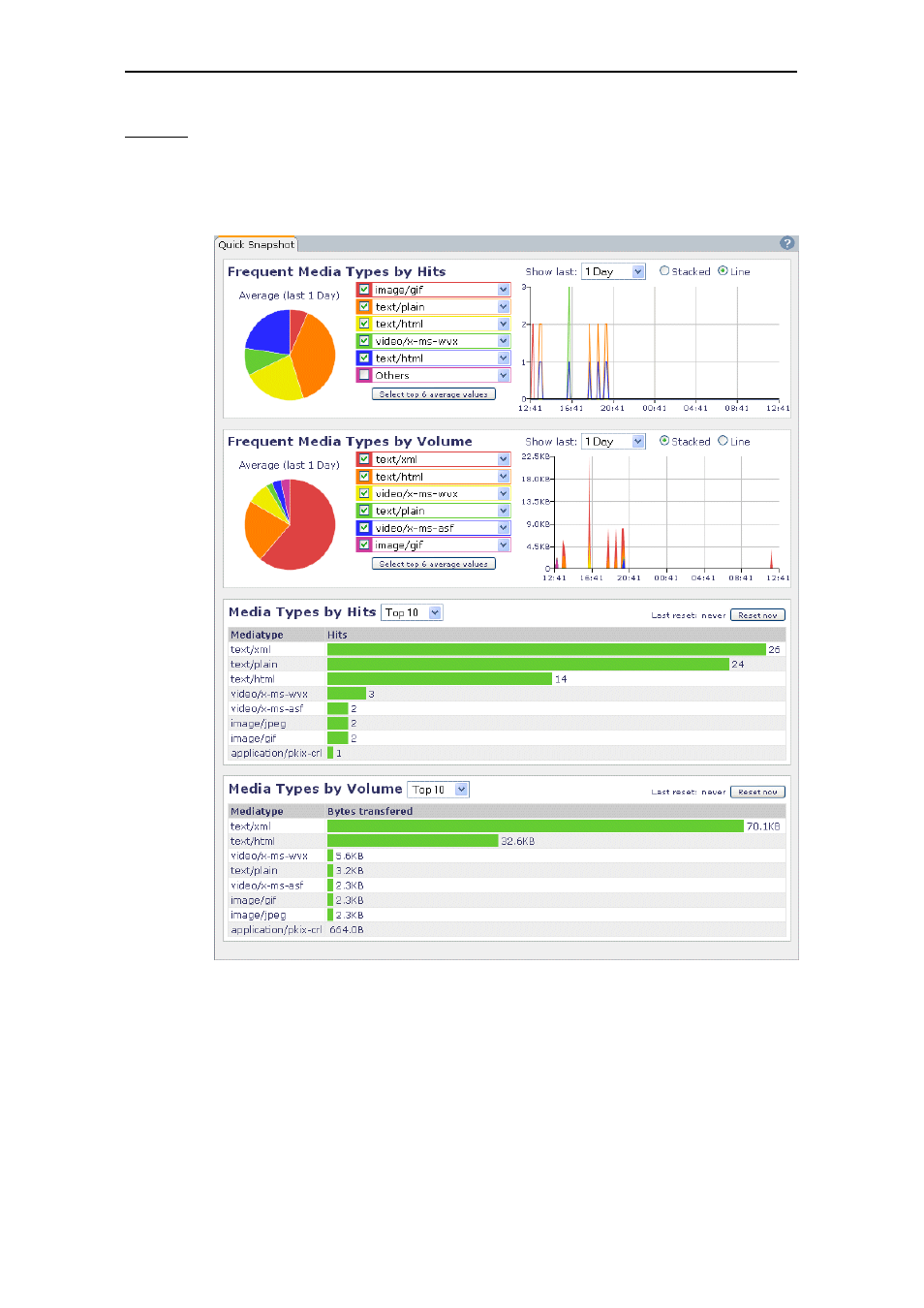This screenshot has width=924, height=1308.
Task: Click Select top 6 average values under Hits
Action: click(x=434, y=394)
